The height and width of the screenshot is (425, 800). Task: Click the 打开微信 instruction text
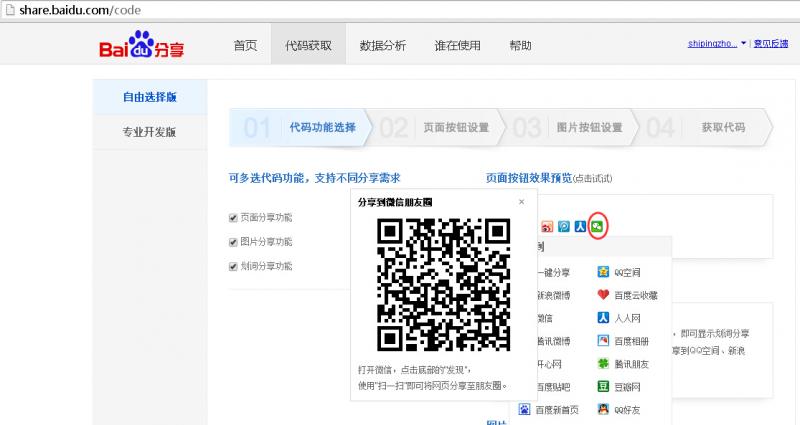[414, 370]
